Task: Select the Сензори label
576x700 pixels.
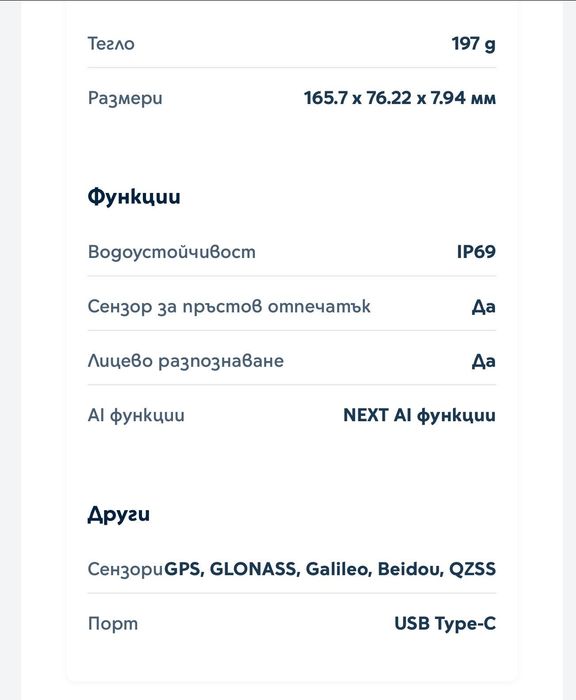Action: coord(125,570)
